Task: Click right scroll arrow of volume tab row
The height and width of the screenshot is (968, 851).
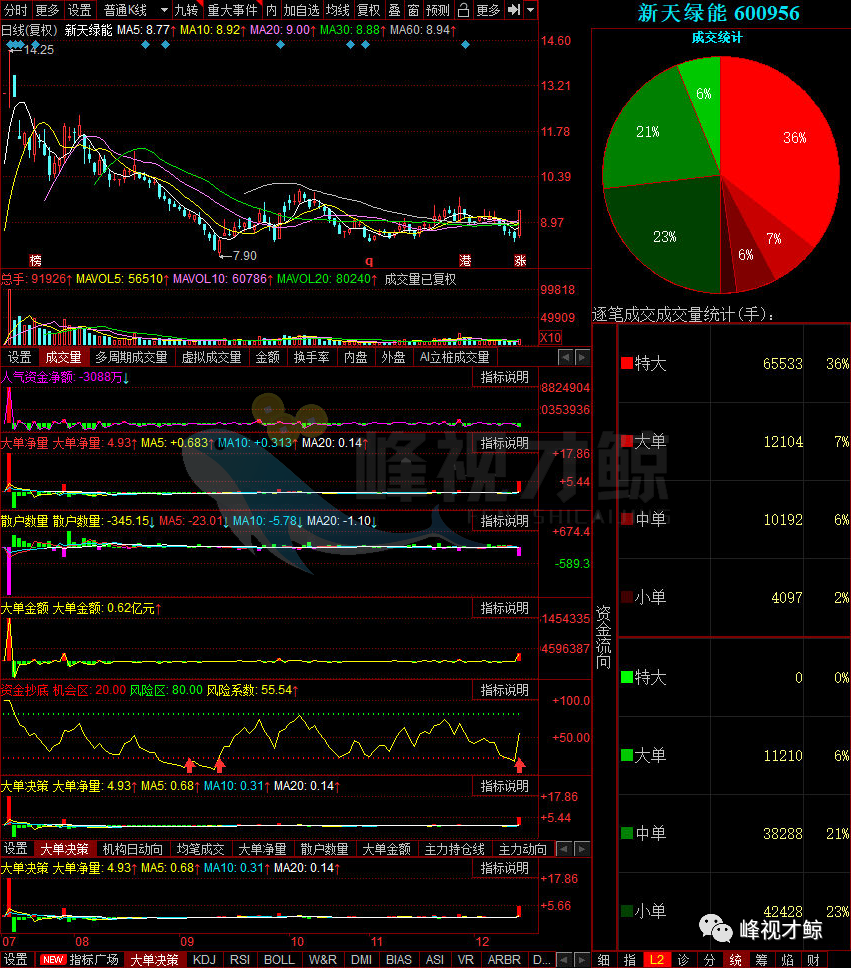Action: pyautogui.click(x=582, y=357)
